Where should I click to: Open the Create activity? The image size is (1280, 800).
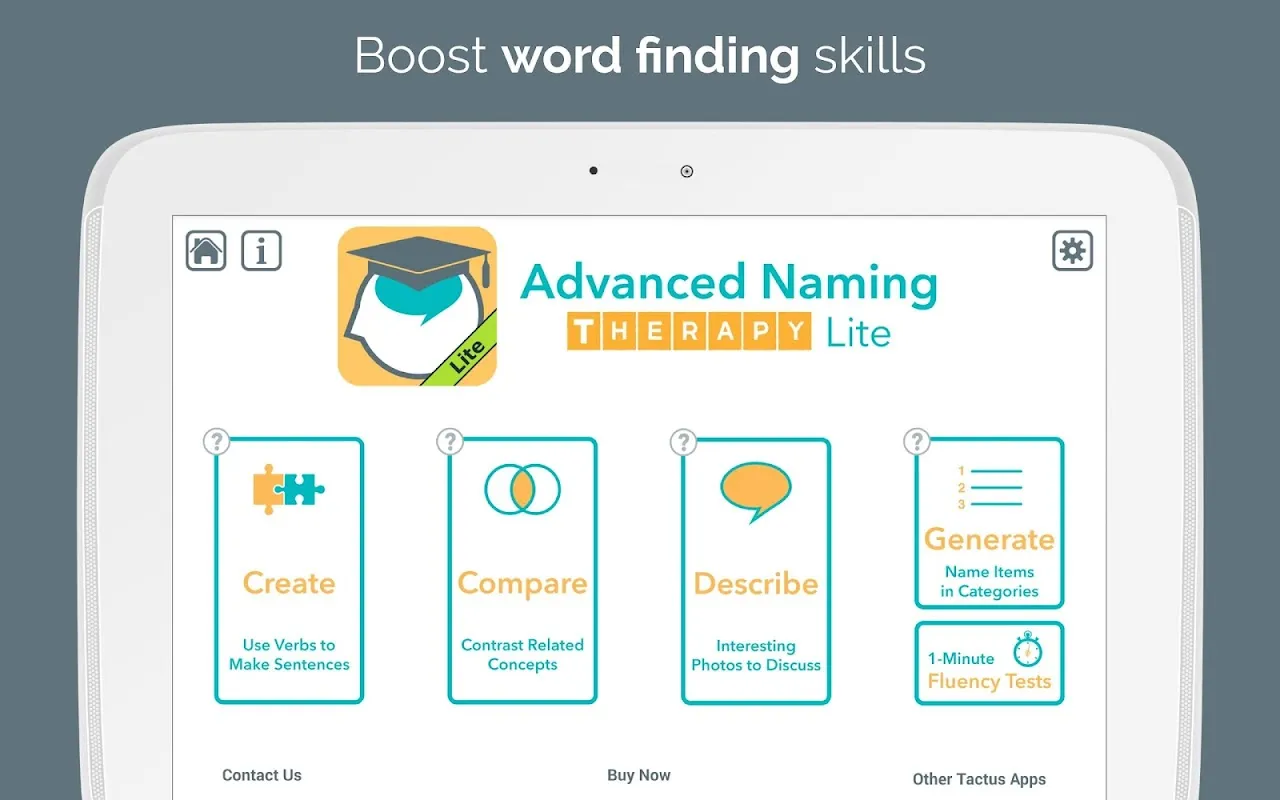coord(289,583)
